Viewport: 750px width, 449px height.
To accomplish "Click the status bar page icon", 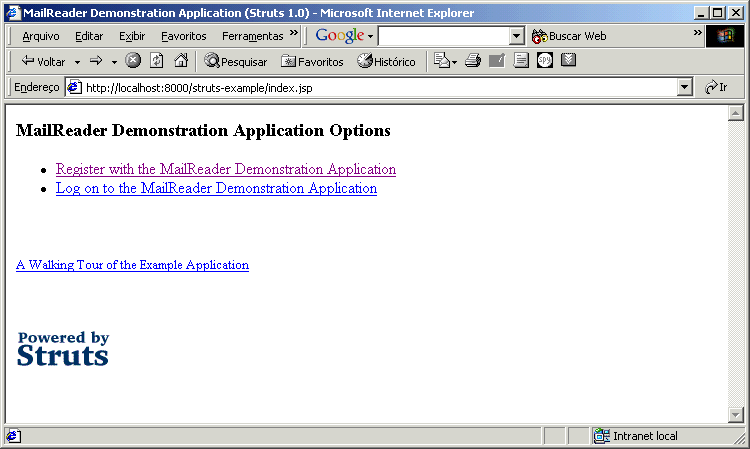I will pyautogui.click(x=13, y=436).
